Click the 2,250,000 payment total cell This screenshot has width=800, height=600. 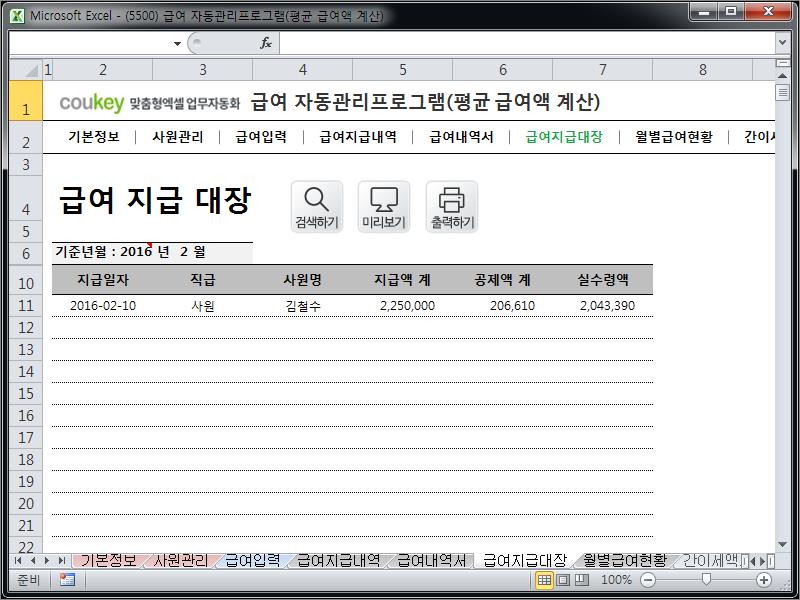pyautogui.click(x=403, y=306)
